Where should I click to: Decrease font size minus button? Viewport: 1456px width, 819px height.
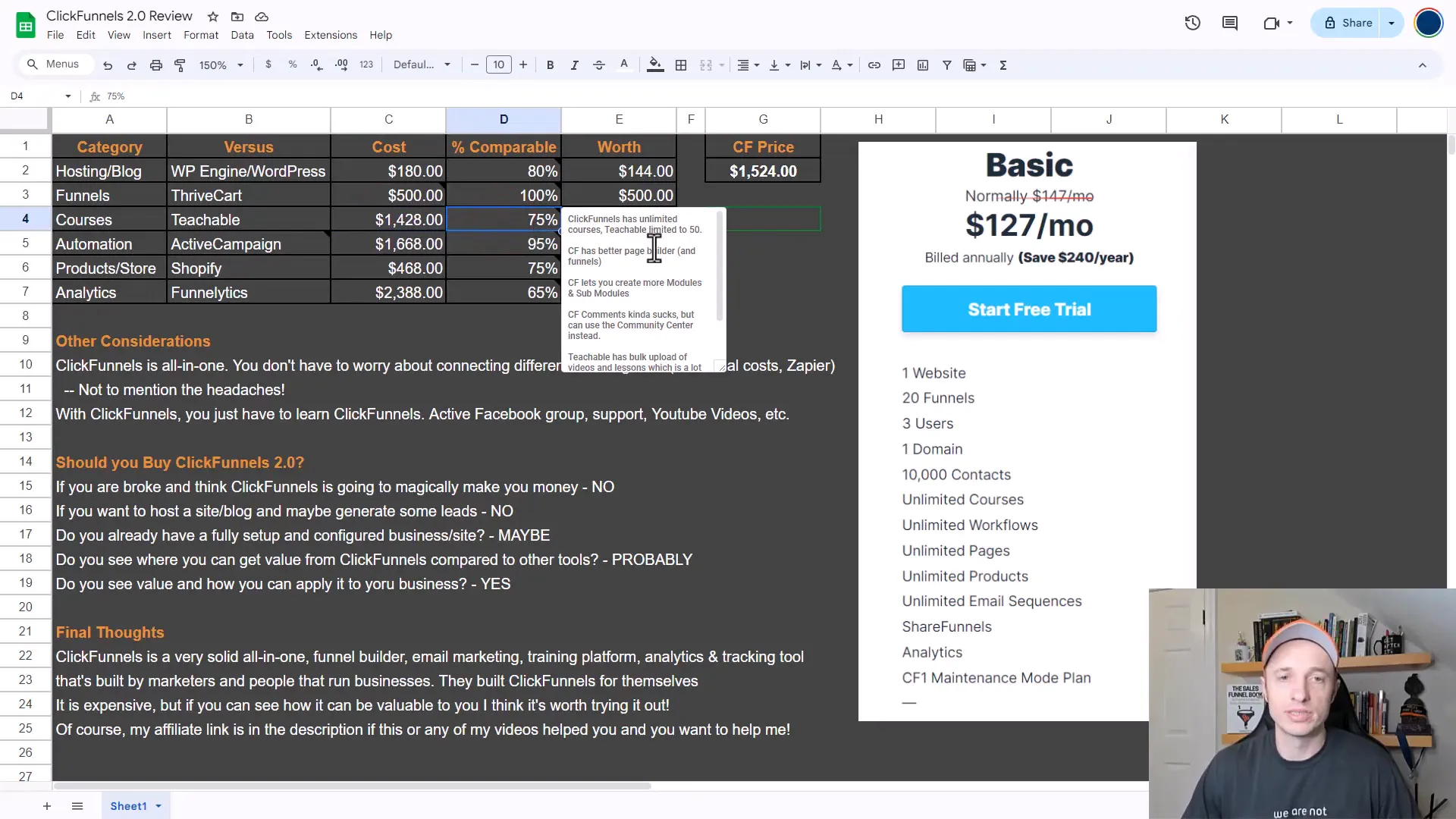[x=475, y=65]
